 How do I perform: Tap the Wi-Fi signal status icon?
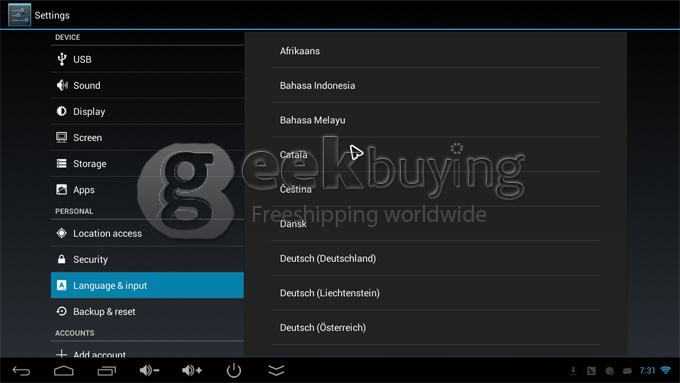click(x=665, y=370)
